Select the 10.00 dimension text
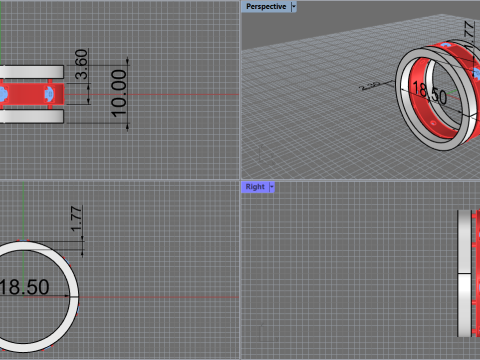This screenshot has width=480, height=360. [x=119, y=93]
